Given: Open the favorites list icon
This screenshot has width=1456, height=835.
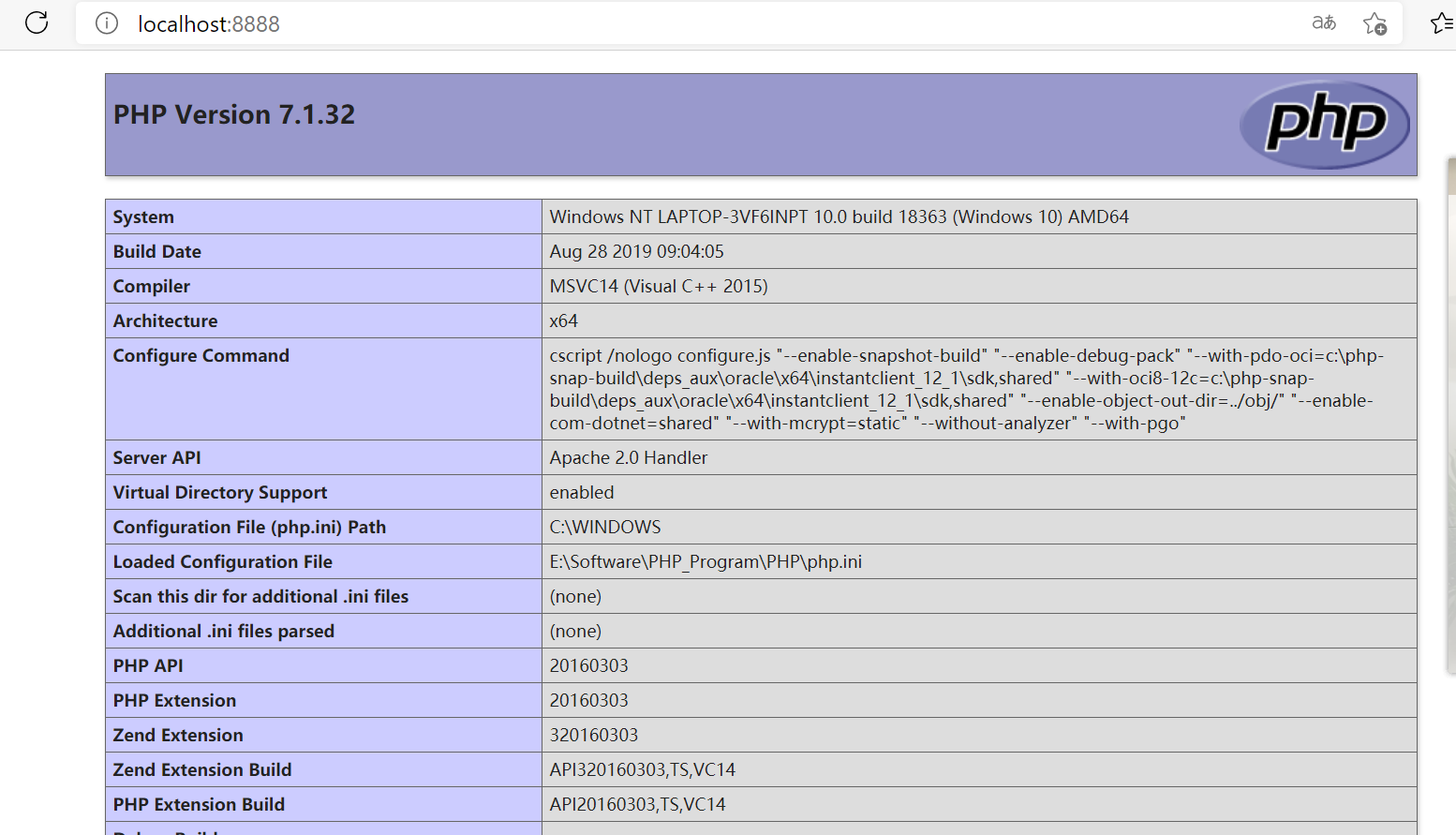Looking at the screenshot, I should pos(1443,23).
